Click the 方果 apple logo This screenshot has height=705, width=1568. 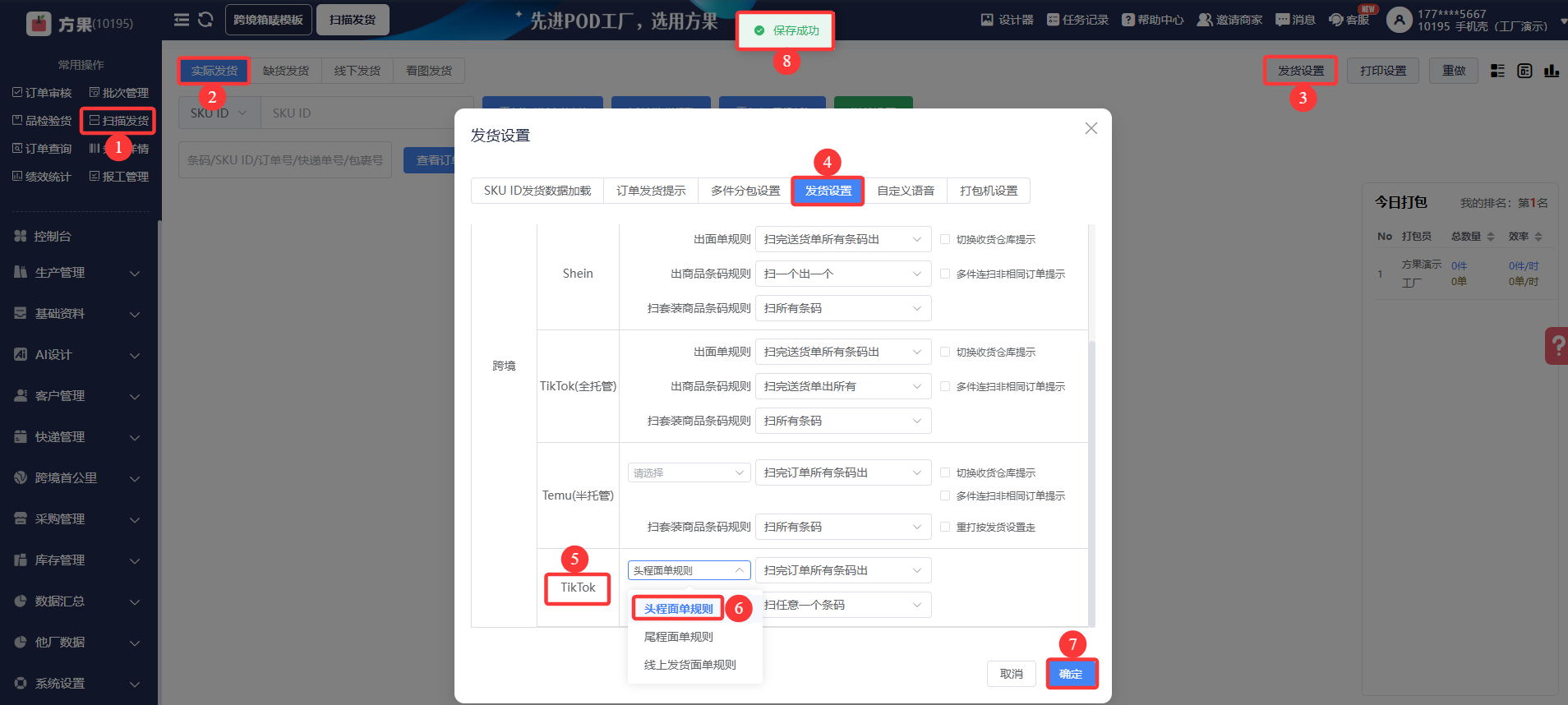(39, 24)
